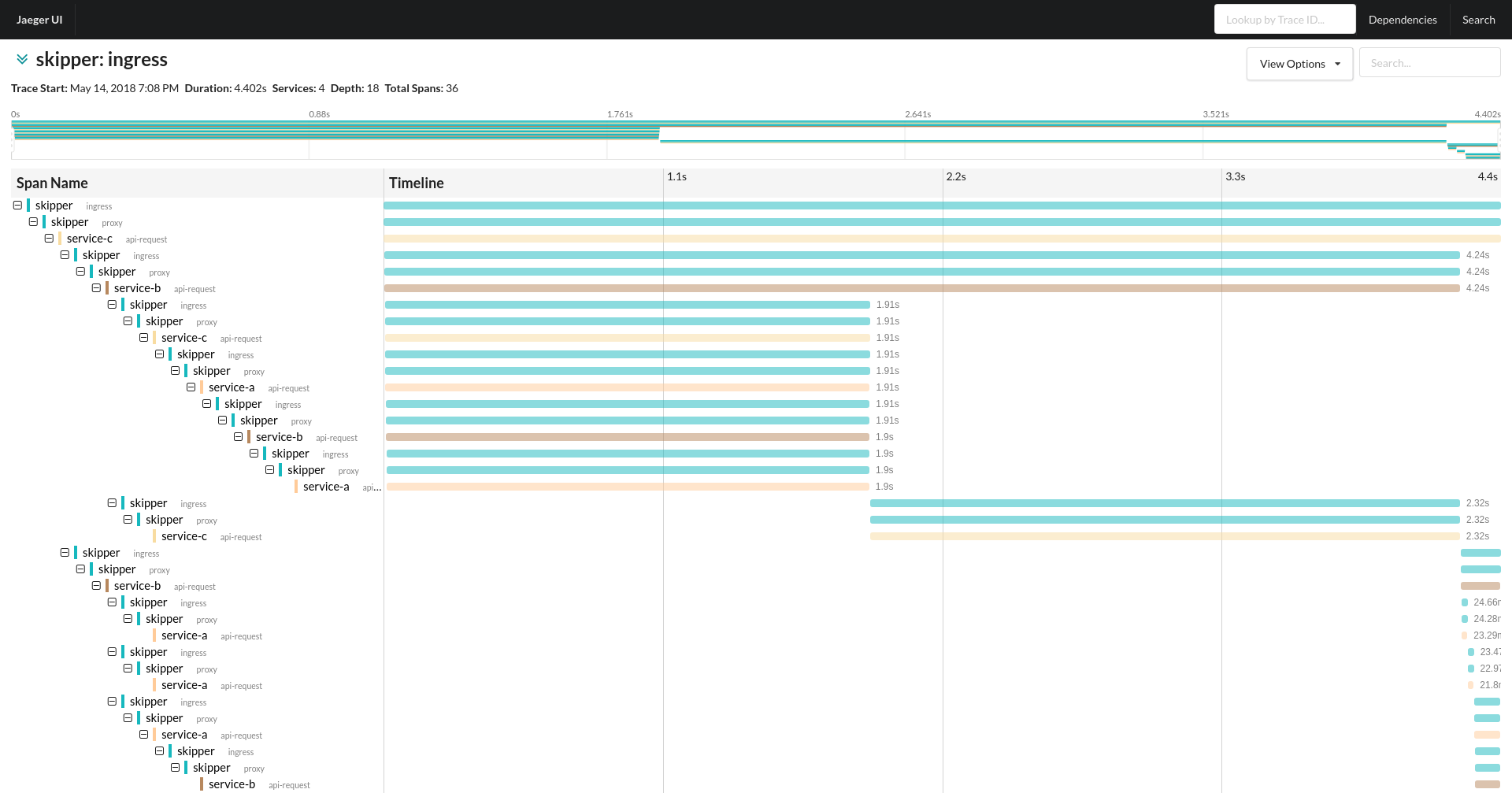The width and height of the screenshot is (1512, 804).
Task: Click the Lookup by Trace ID field
Action: pos(1284,19)
